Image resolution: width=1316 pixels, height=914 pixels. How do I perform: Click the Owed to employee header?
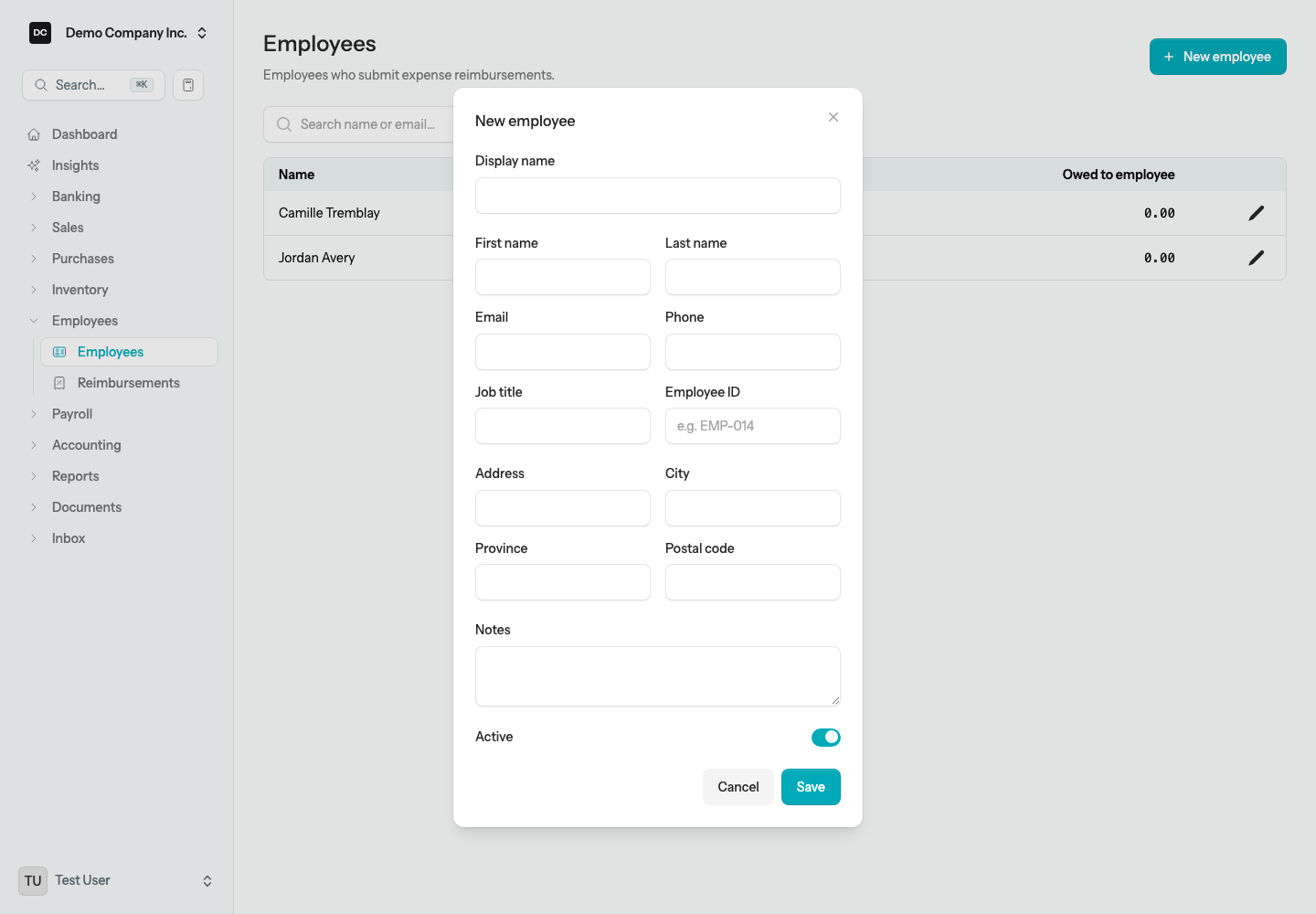pos(1119,175)
